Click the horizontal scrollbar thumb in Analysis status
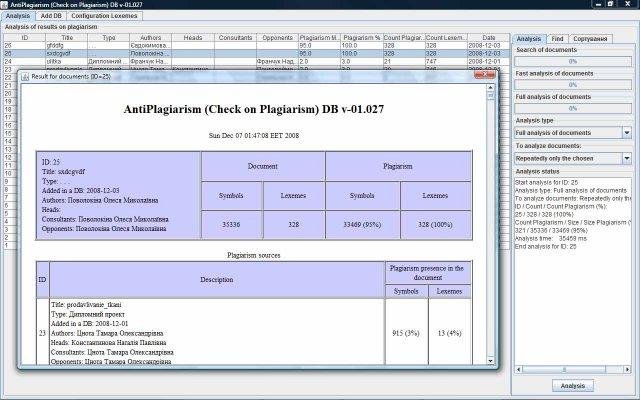The width and height of the screenshot is (640, 400). [564, 369]
